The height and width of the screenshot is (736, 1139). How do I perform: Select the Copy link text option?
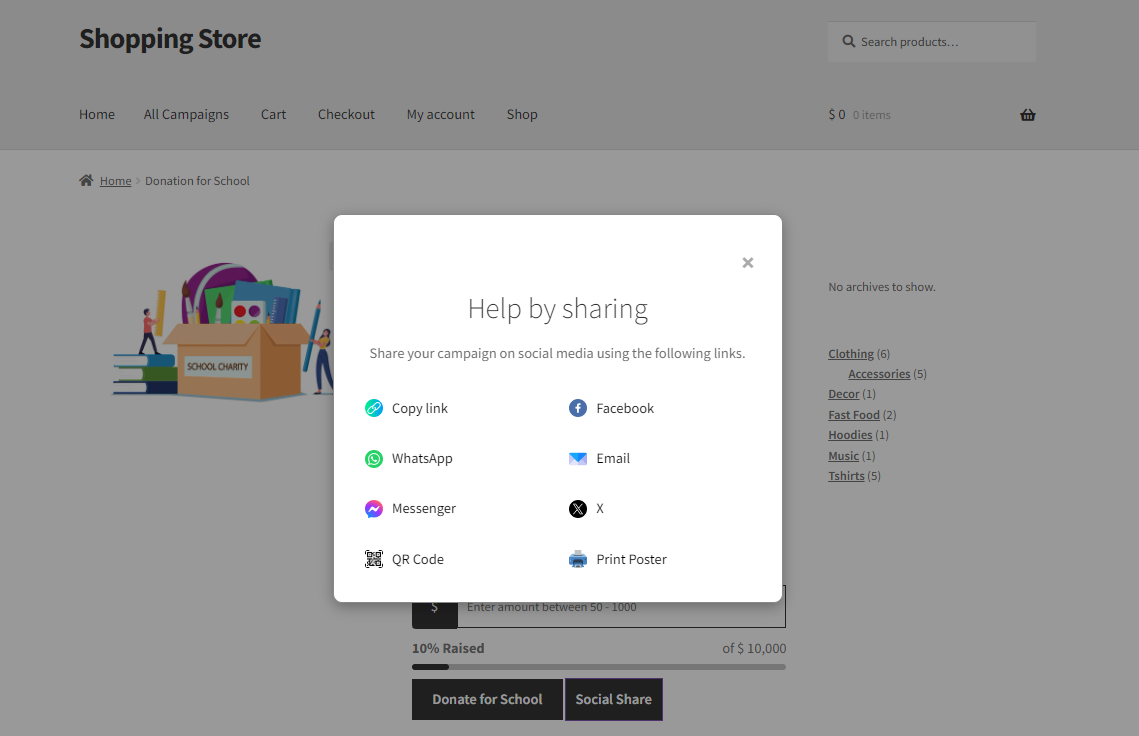click(420, 408)
